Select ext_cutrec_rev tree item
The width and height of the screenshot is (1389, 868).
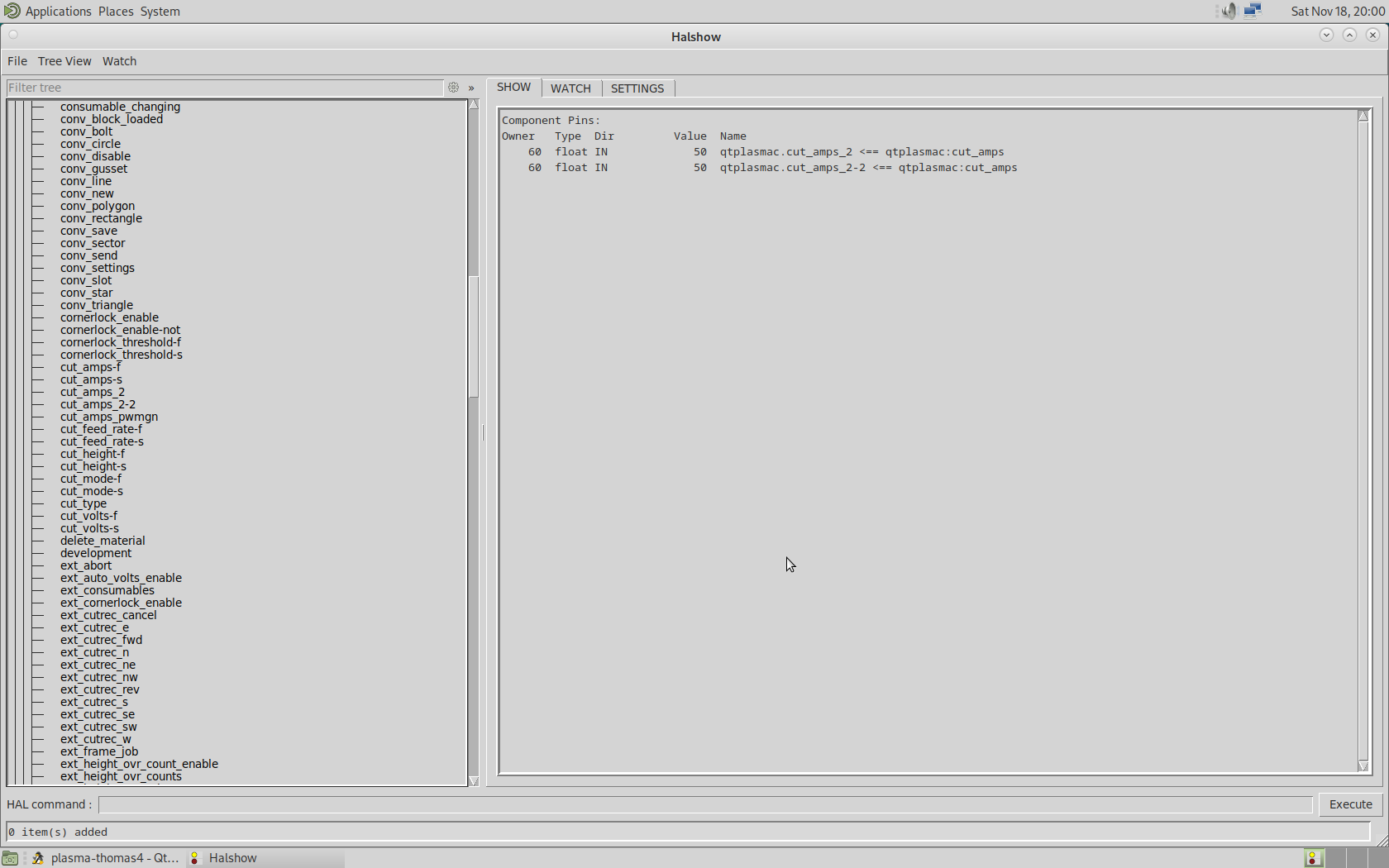[x=100, y=689]
